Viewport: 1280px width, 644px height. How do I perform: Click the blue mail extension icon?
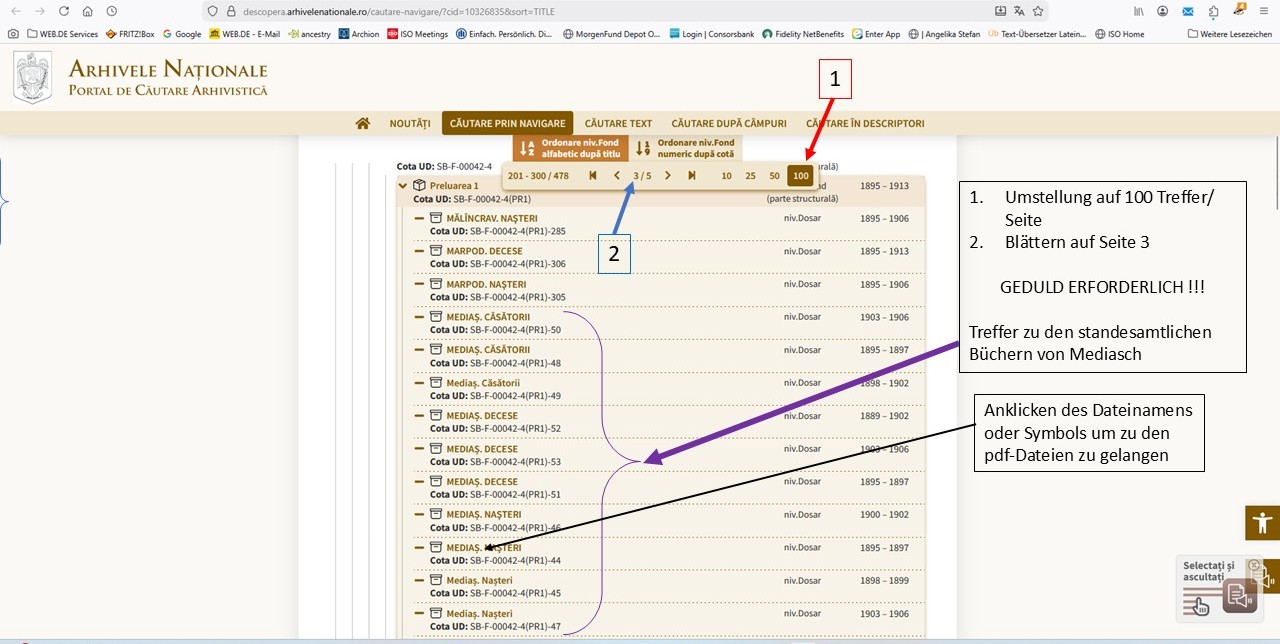(x=1188, y=11)
